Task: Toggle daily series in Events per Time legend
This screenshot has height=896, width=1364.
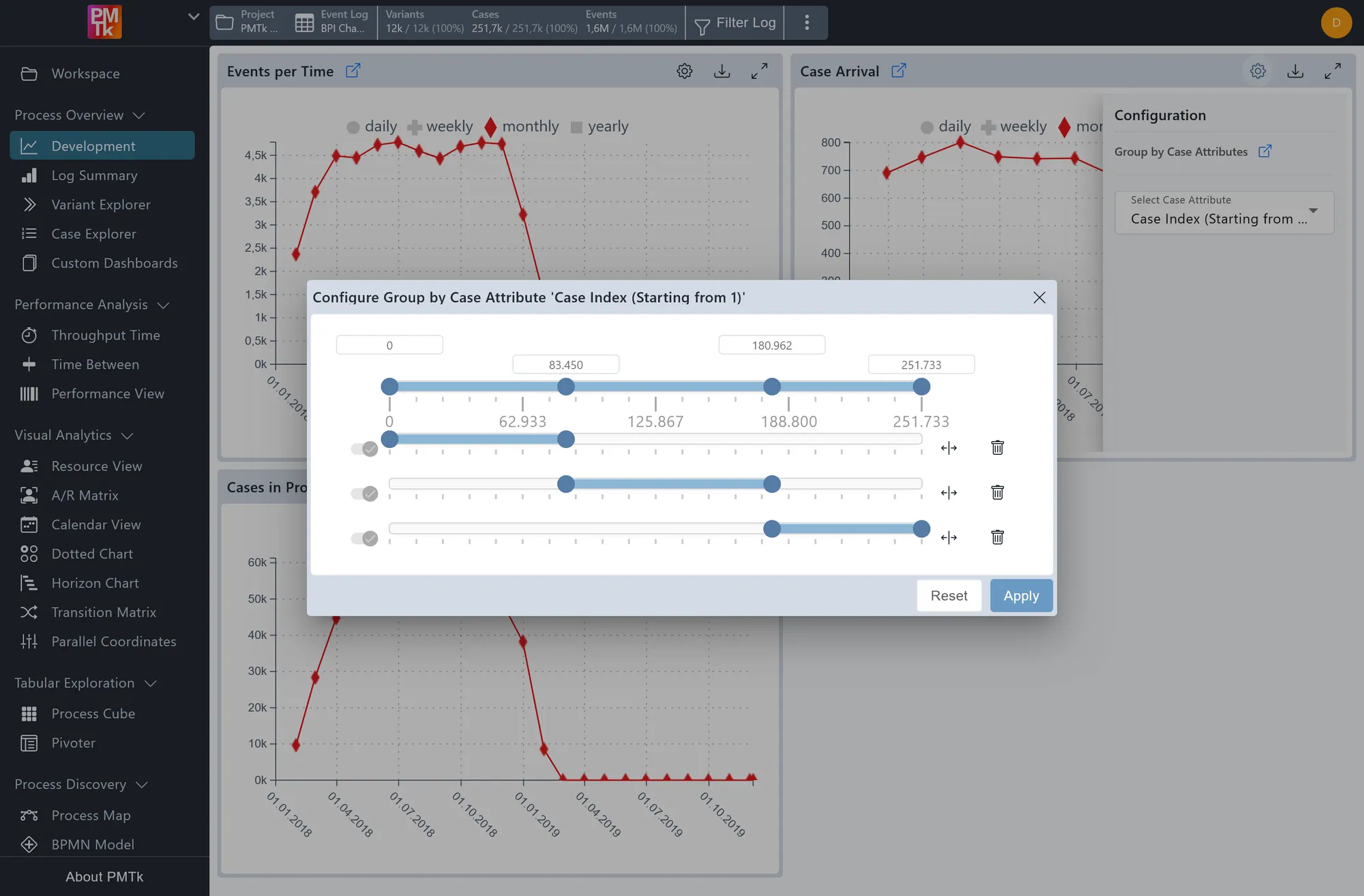Action: tap(372, 127)
